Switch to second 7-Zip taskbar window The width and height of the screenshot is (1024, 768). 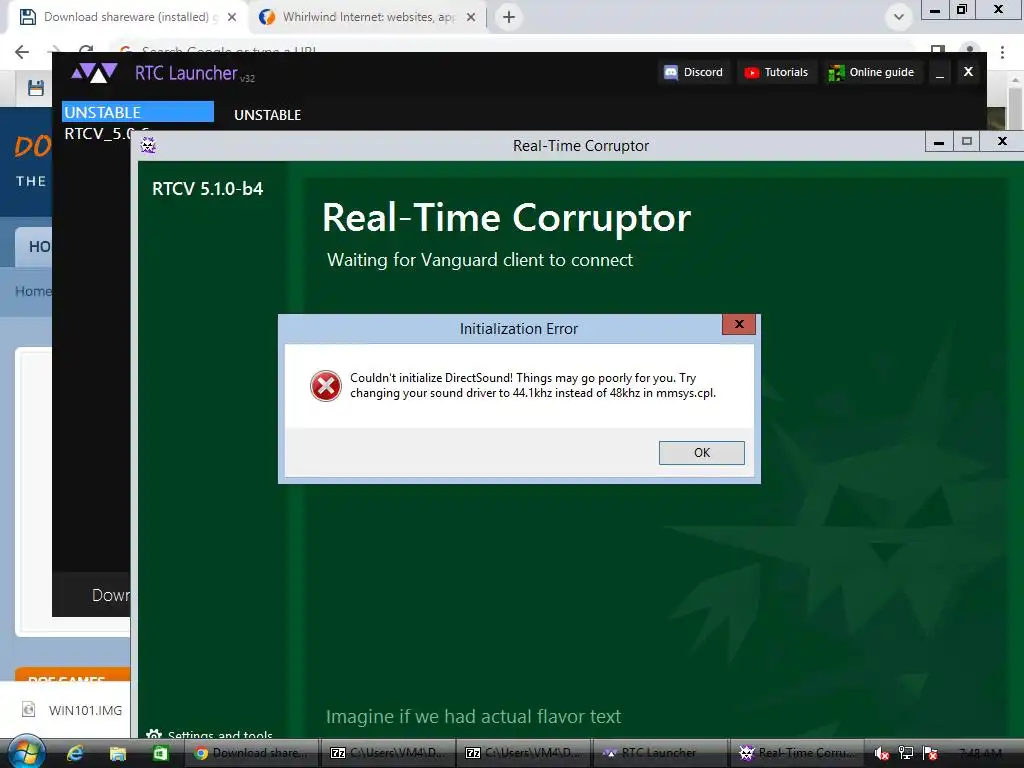[x=524, y=753]
